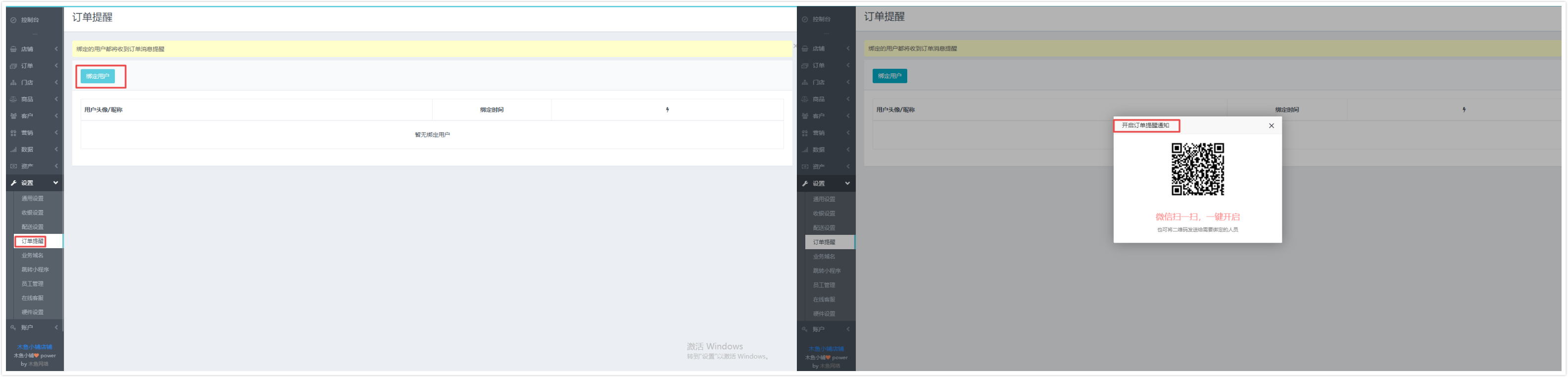Expand 营销 chevron in left sidebar
The height and width of the screenshot is (377, 1568).
point(56,133)
